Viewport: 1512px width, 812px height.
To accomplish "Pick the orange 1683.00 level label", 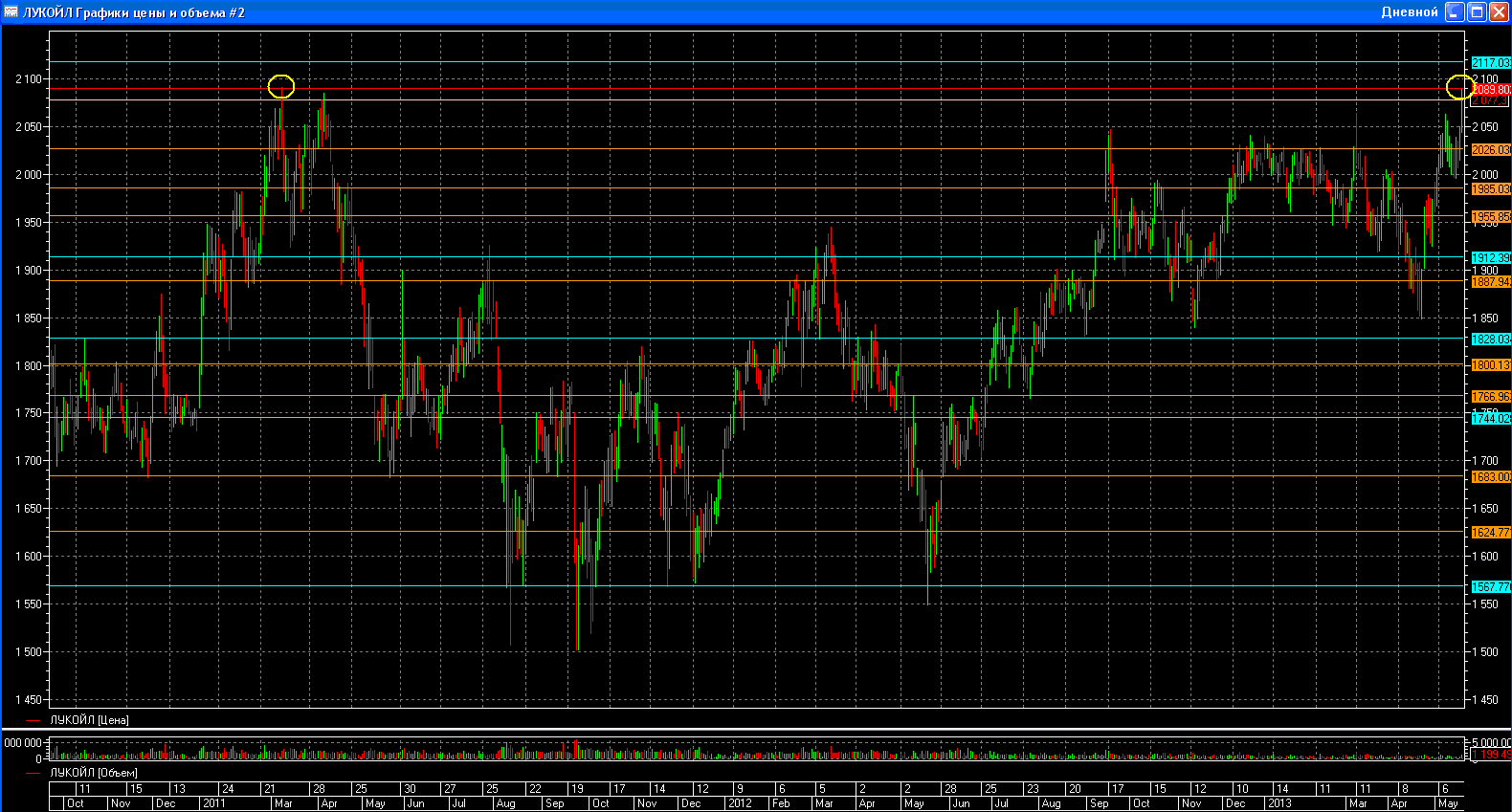I will pos(1490,477).
